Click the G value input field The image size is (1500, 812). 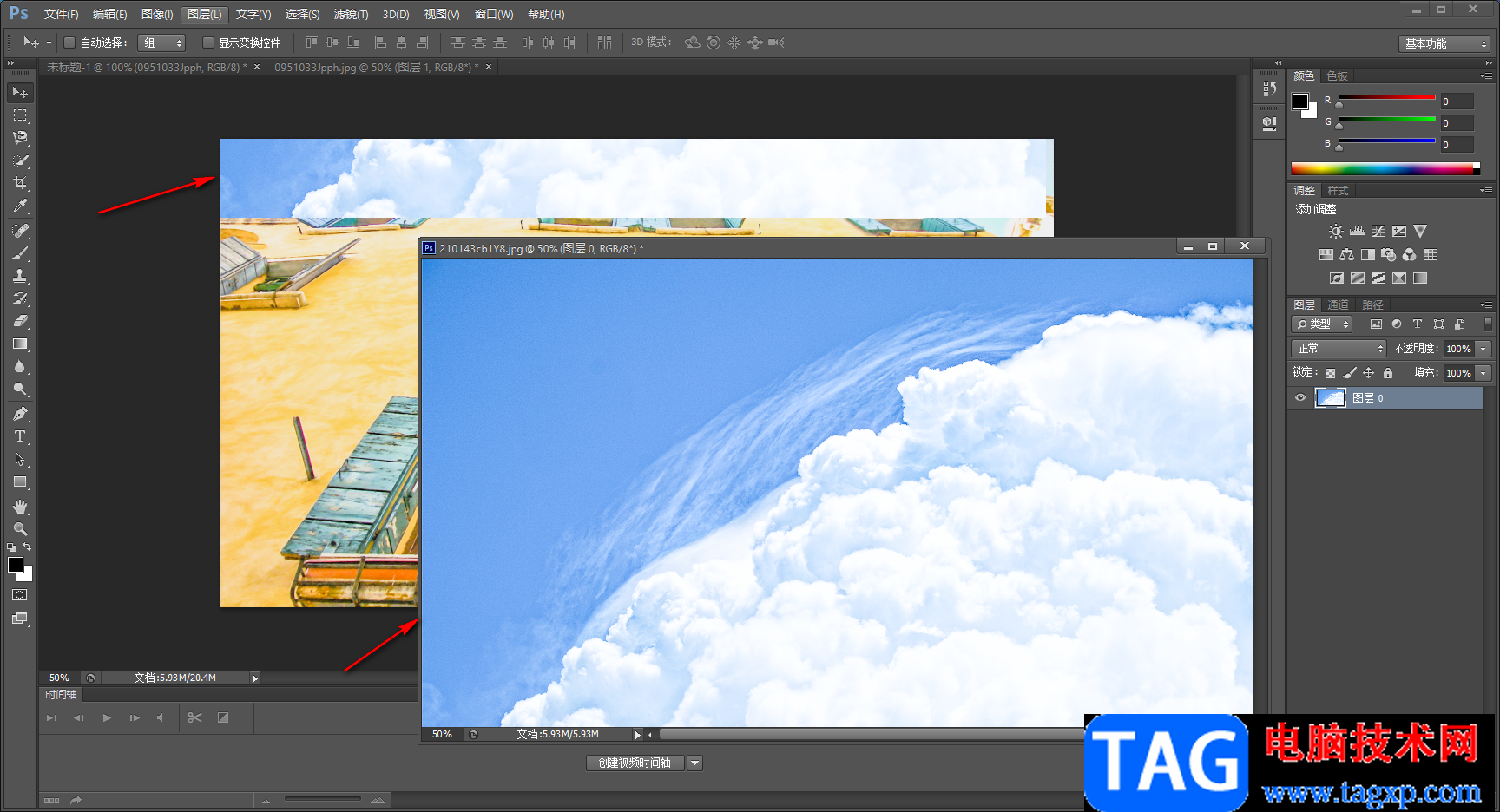pos(1457,123)
